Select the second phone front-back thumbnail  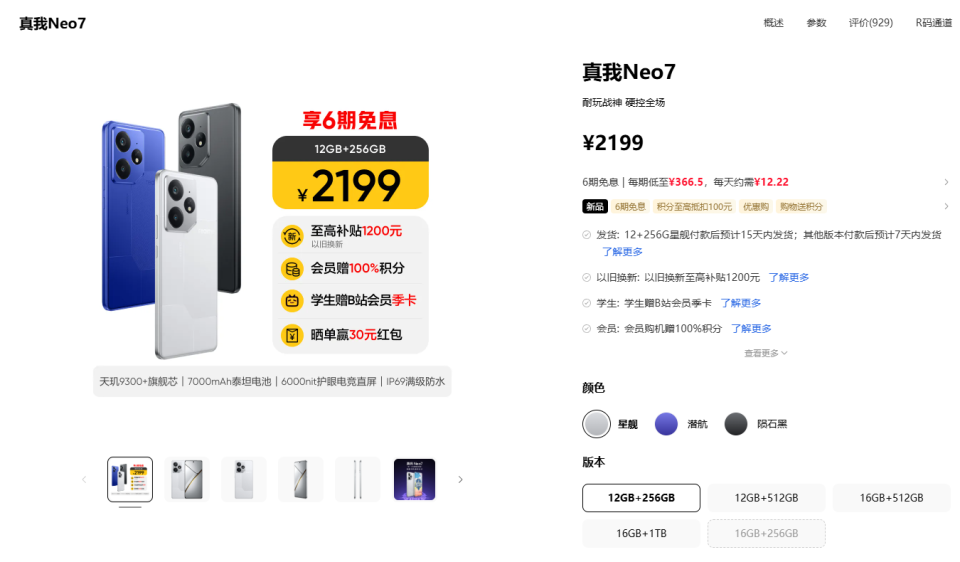(187, 479)
